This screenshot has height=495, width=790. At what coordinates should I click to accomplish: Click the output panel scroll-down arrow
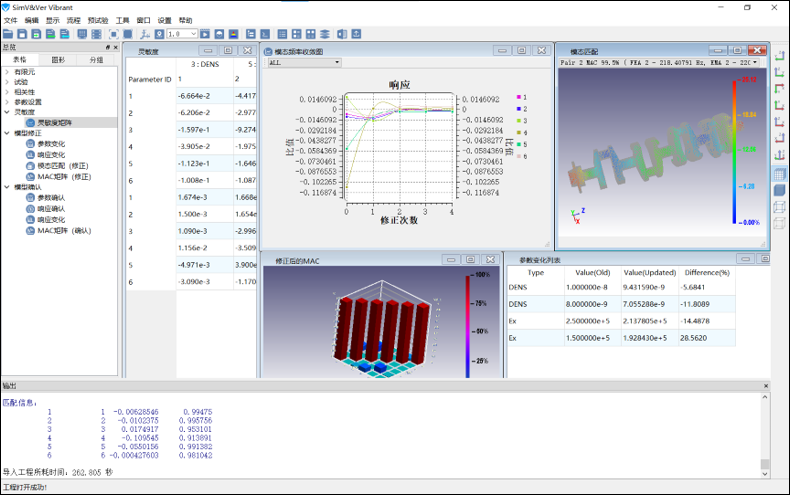pos(765,474)
